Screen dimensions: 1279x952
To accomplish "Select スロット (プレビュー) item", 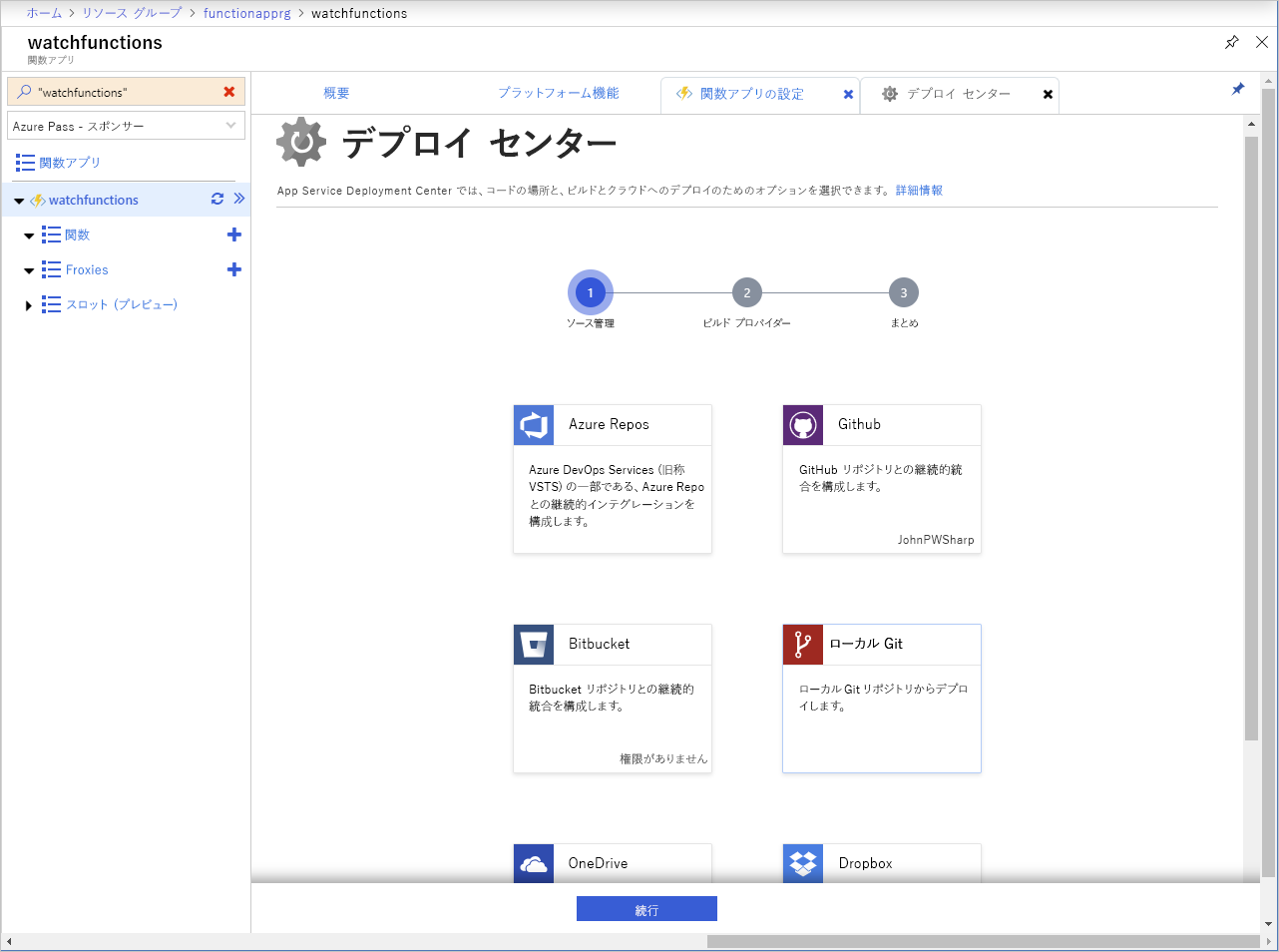I will coord(122,304).
